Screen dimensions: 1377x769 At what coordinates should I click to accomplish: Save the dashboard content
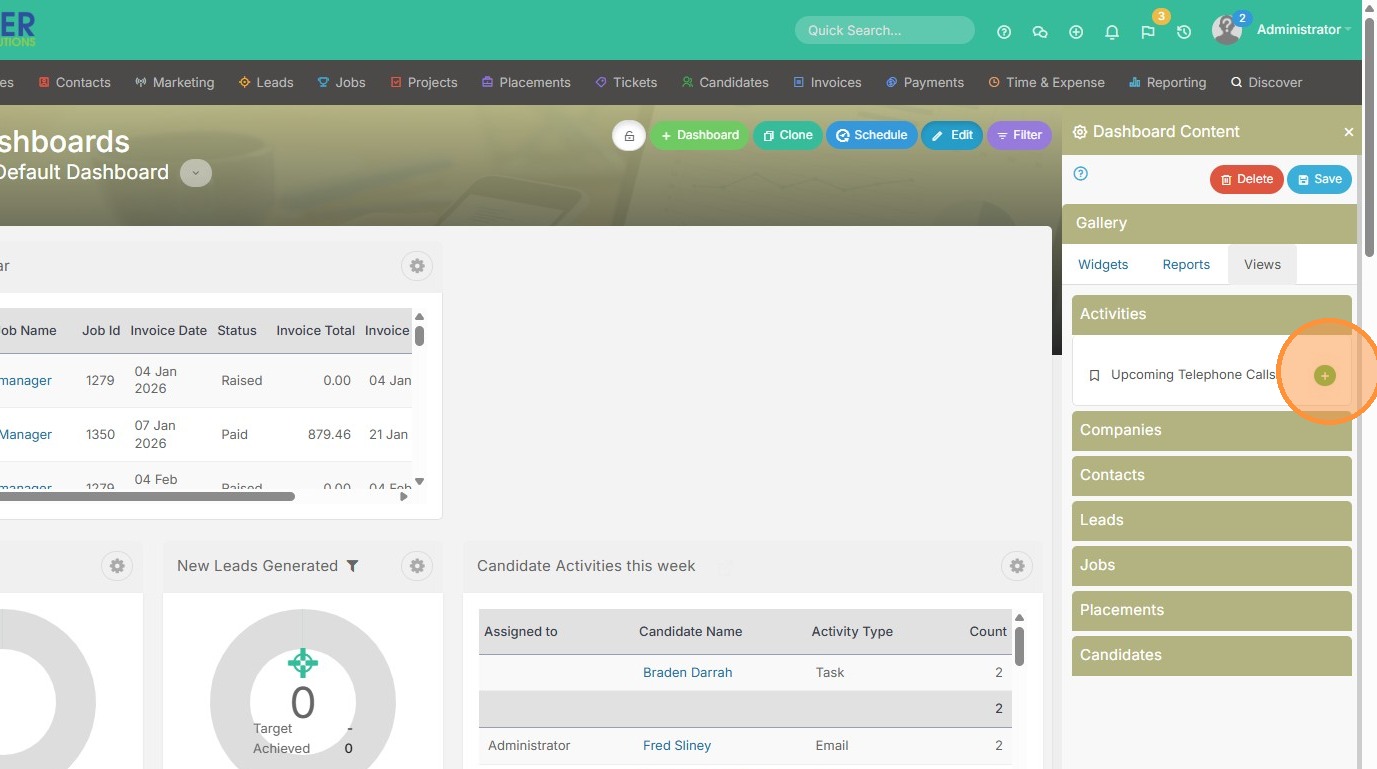(1320, 180)
